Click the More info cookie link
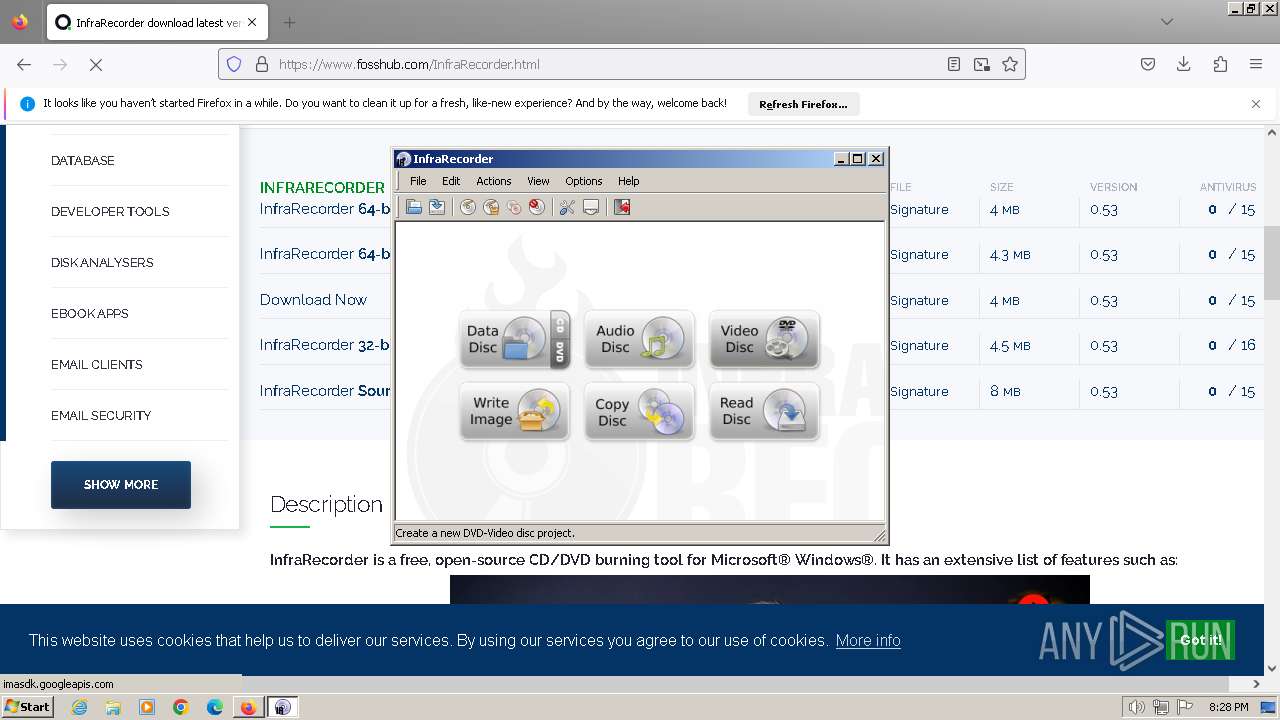 click(868, 640)
